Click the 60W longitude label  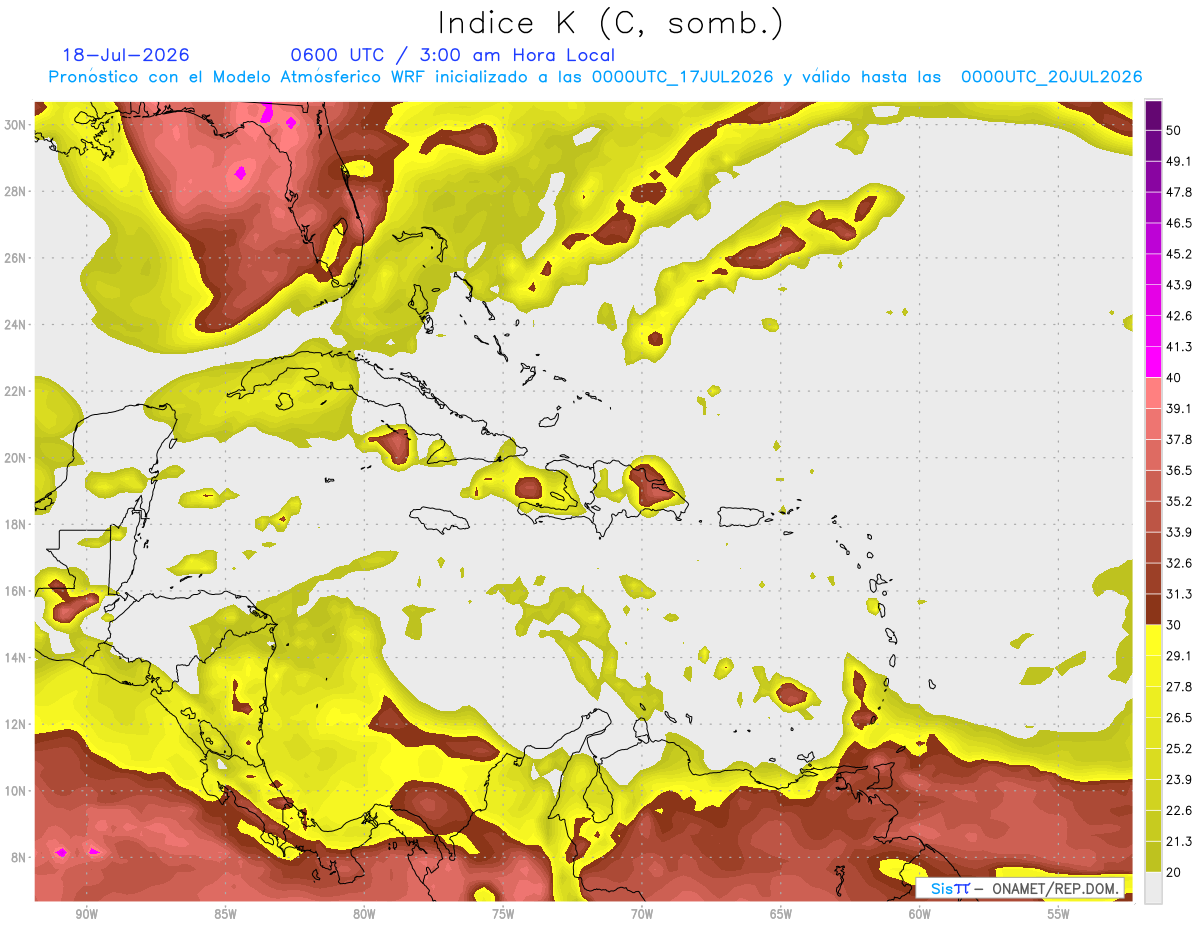coord(920,915)
